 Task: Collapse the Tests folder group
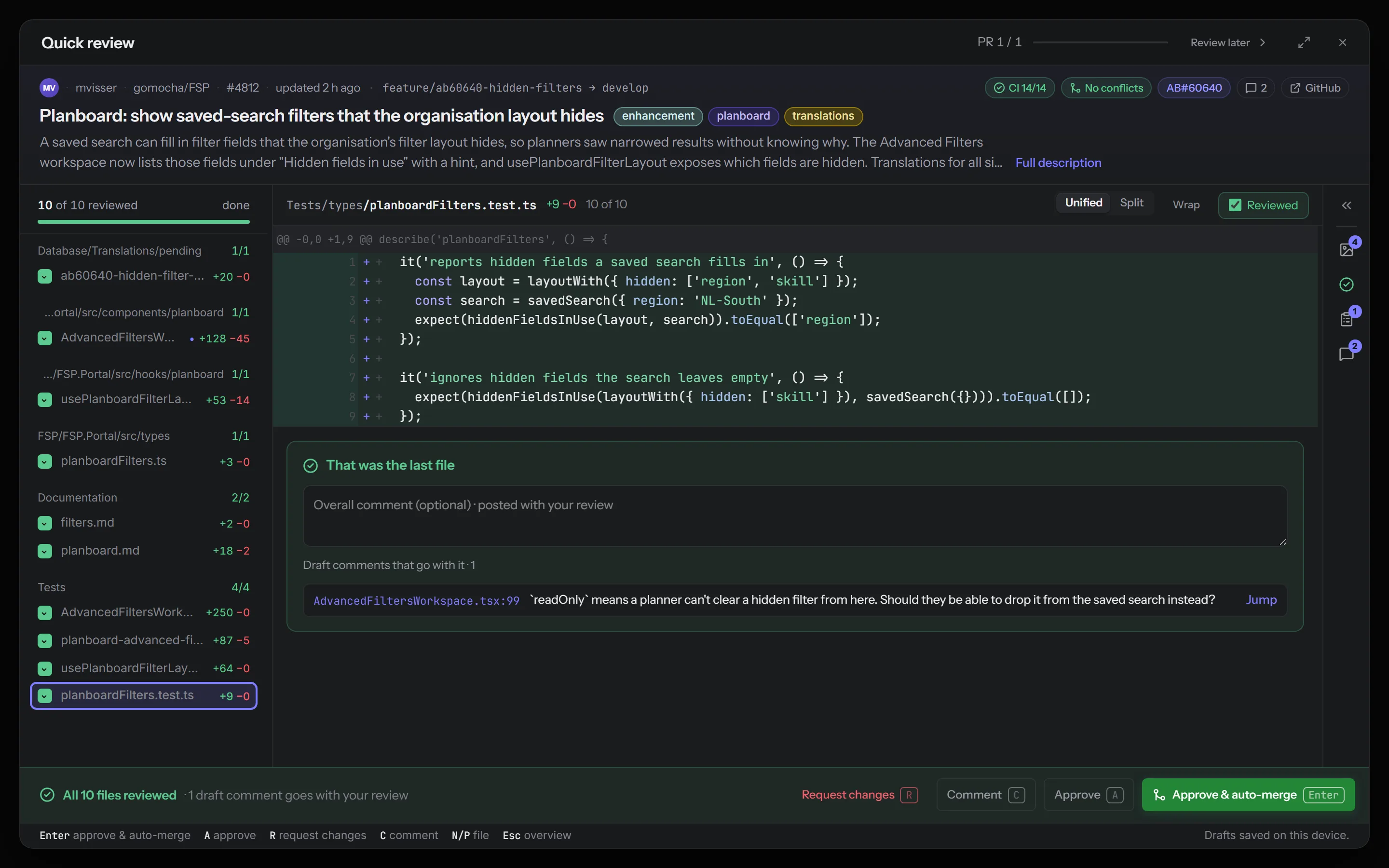[144, 587]
